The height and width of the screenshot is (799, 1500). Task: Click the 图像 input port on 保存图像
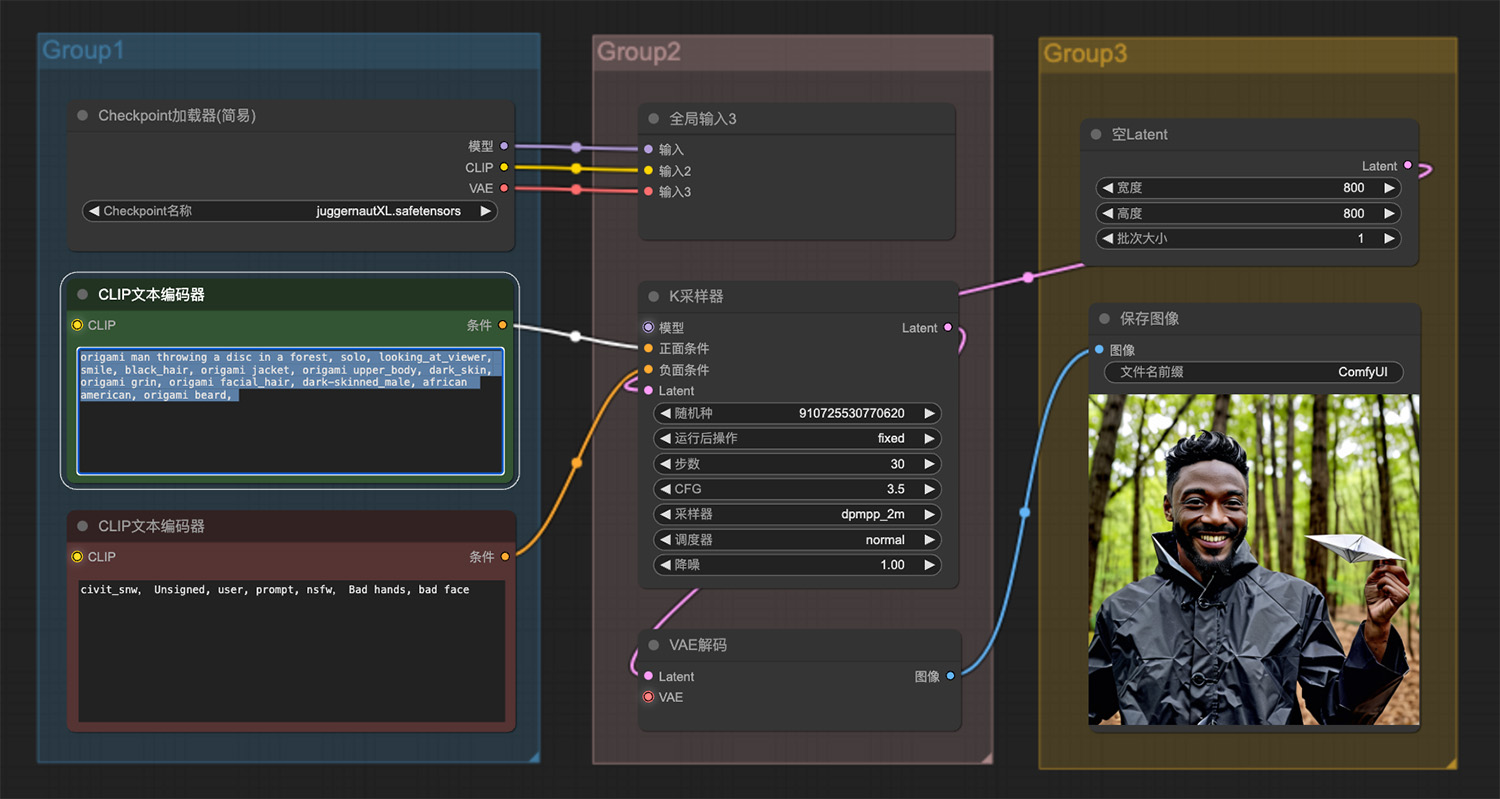click(1099, 349)
